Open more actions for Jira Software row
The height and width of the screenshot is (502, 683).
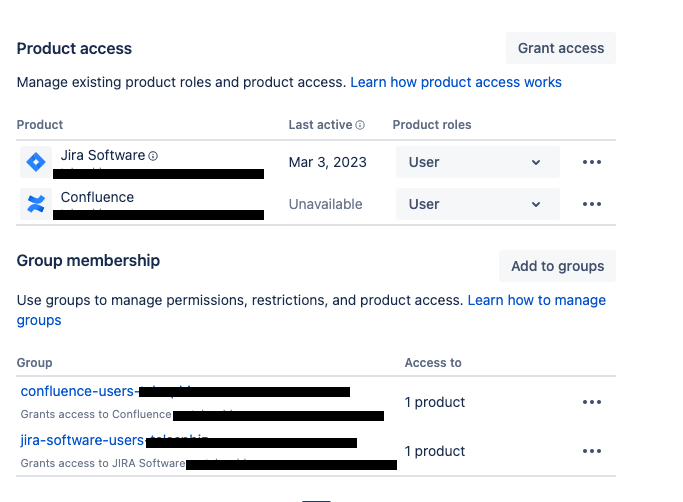(592, 162)
